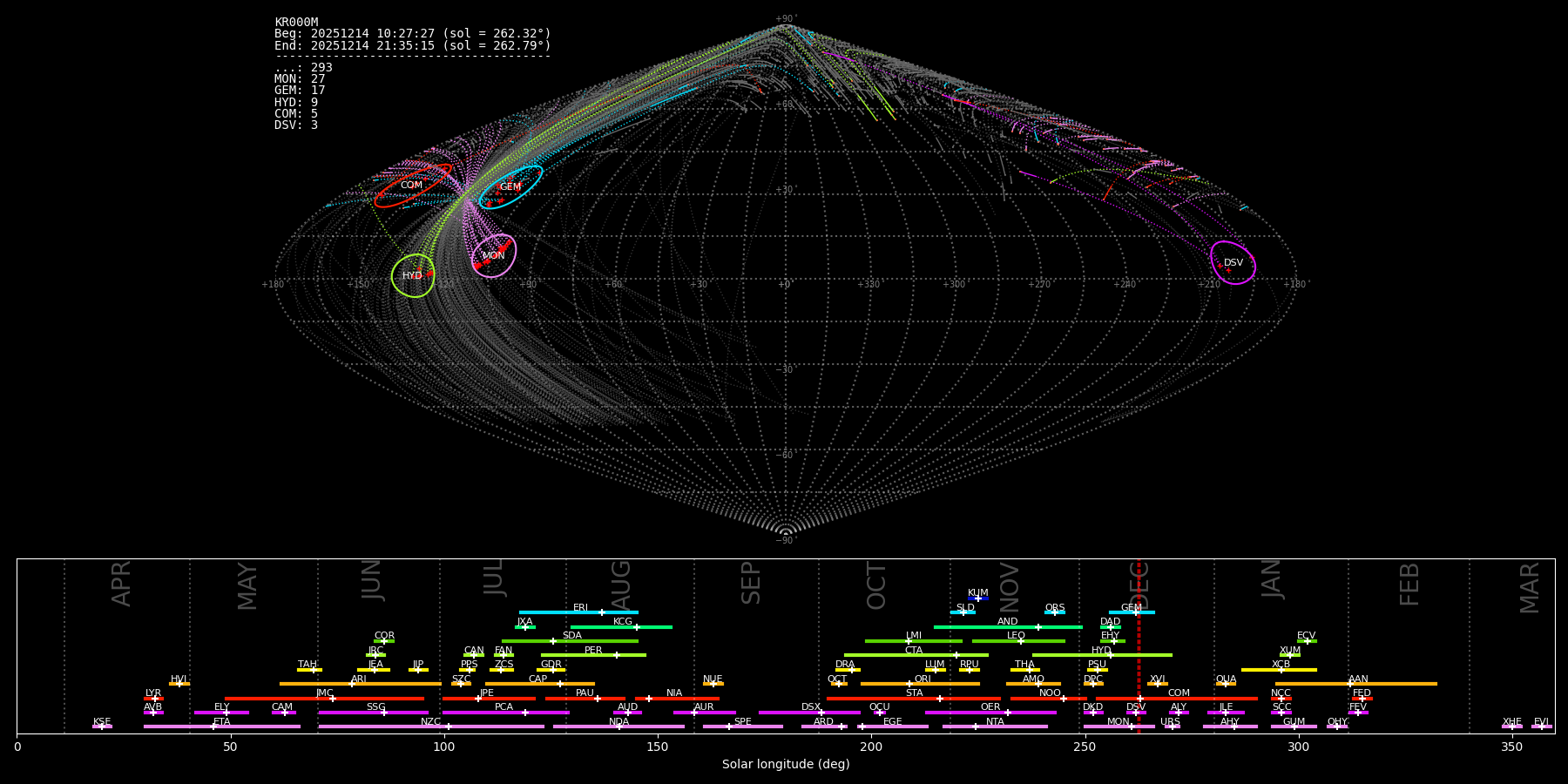Select the STA shower bar in the timeline
Screen dimensions: 1568x784
(914, 699)
